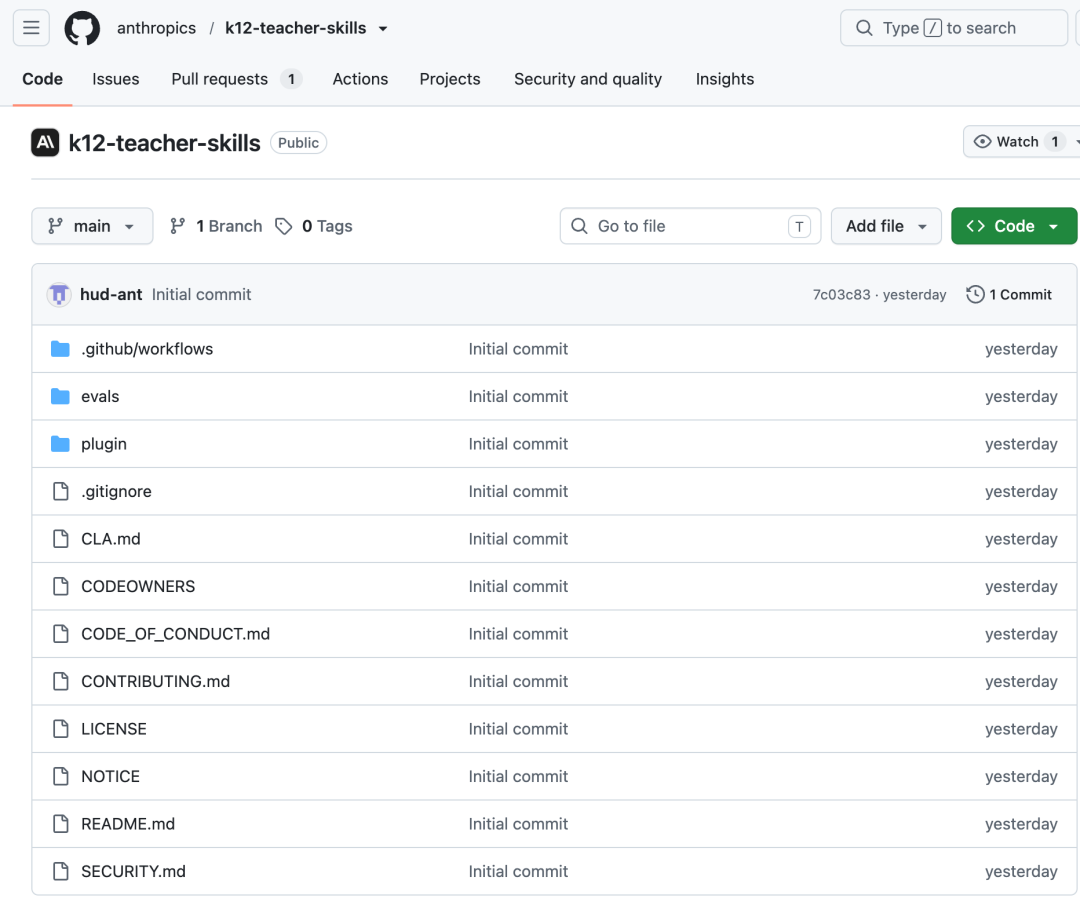Open the .github/workflows folder icon

(61, 349)
